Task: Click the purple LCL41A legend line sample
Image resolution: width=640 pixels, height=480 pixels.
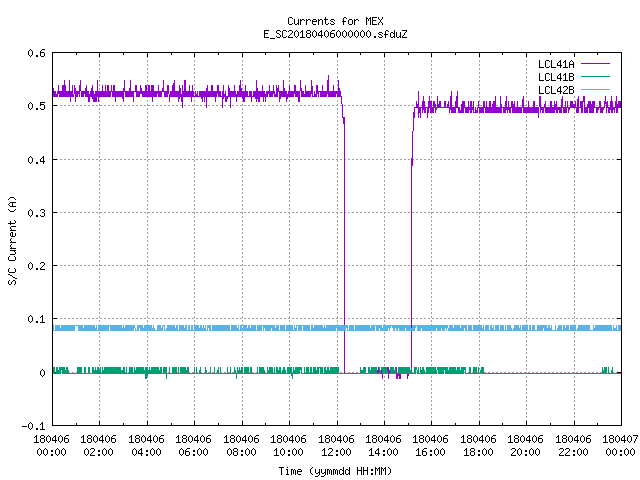Action: [596, 64]
